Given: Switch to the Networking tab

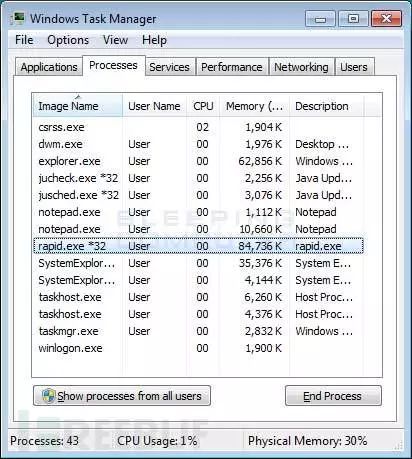Looking at the screenshot, I should click(x=301, y=67).
